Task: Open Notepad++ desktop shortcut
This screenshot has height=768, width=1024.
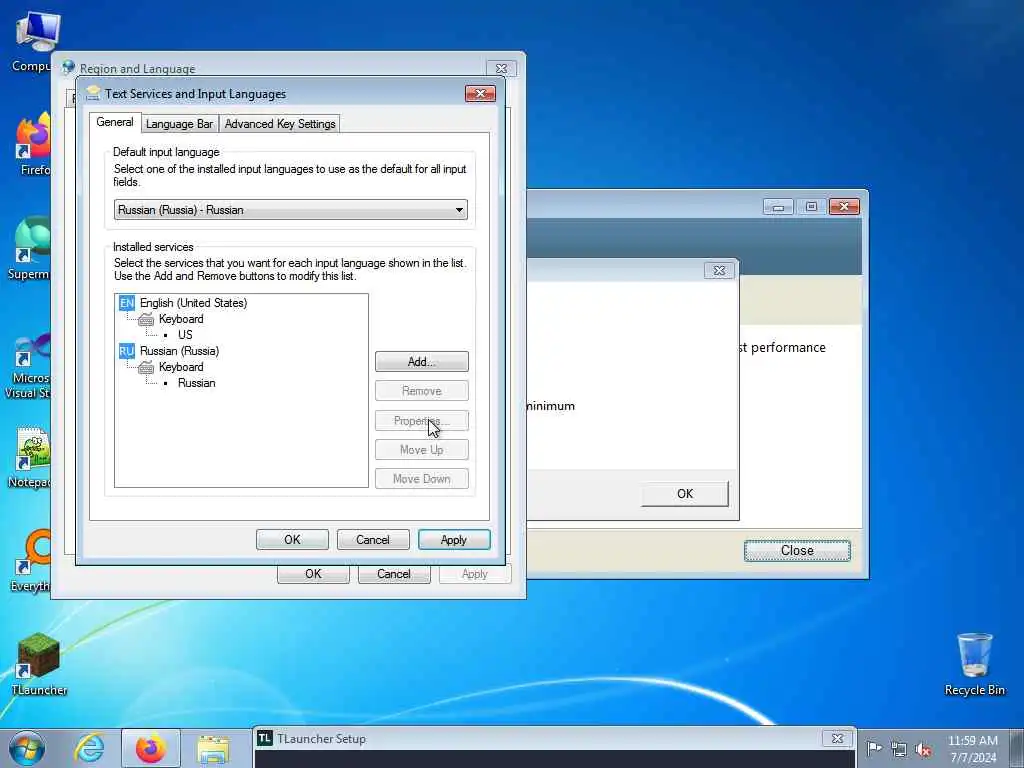Action: (x=30, y=457)
